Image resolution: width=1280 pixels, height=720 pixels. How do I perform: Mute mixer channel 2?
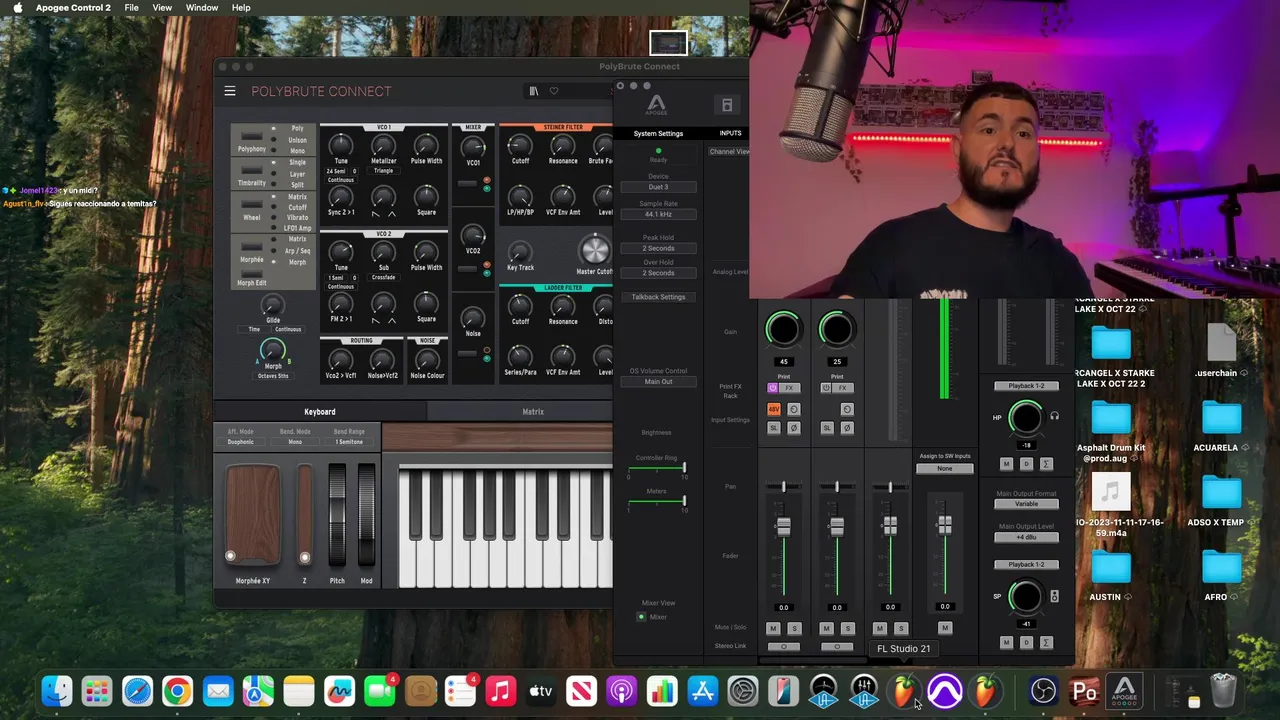826,628
